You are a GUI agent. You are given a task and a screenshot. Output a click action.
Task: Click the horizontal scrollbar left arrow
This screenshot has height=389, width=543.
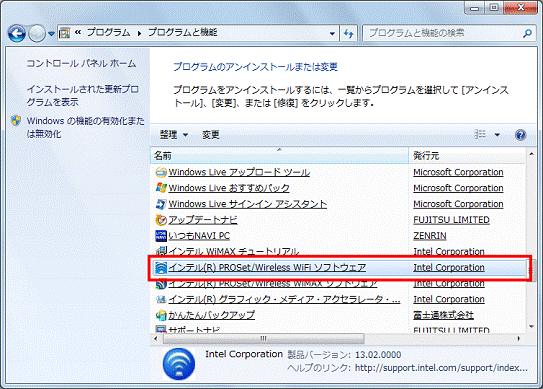pos(155,338)
